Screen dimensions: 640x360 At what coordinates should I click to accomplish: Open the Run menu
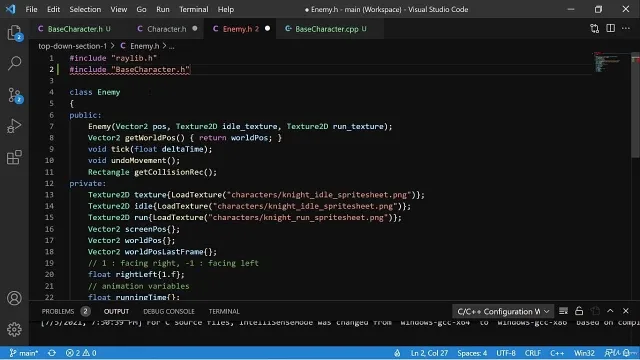point(162,9)
